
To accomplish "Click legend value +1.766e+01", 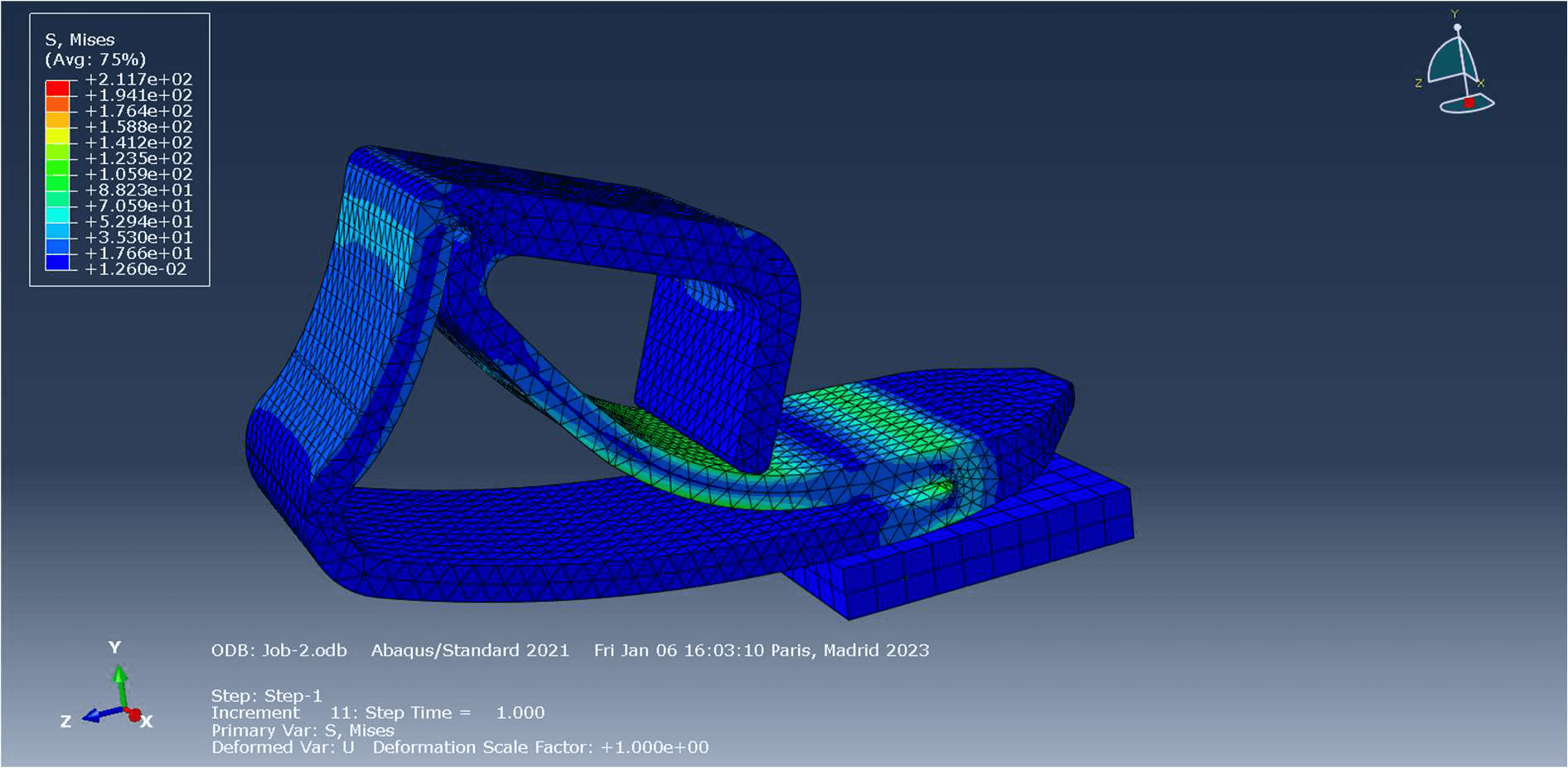I will (138, 254).
